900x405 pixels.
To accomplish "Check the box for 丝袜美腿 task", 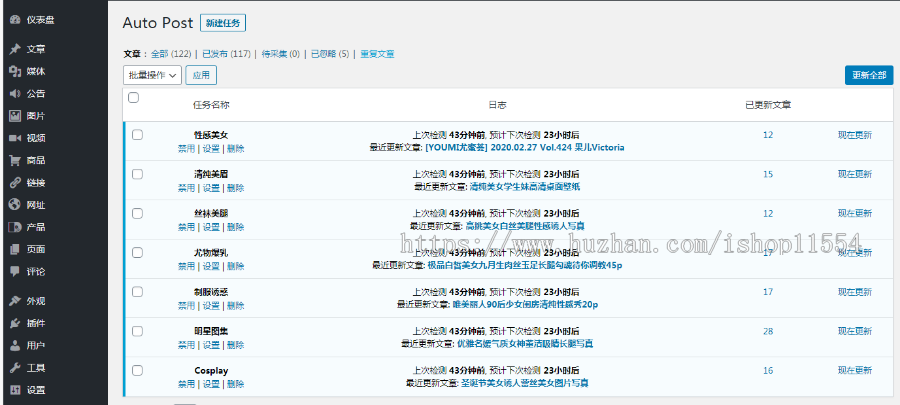I will point(137,213).
